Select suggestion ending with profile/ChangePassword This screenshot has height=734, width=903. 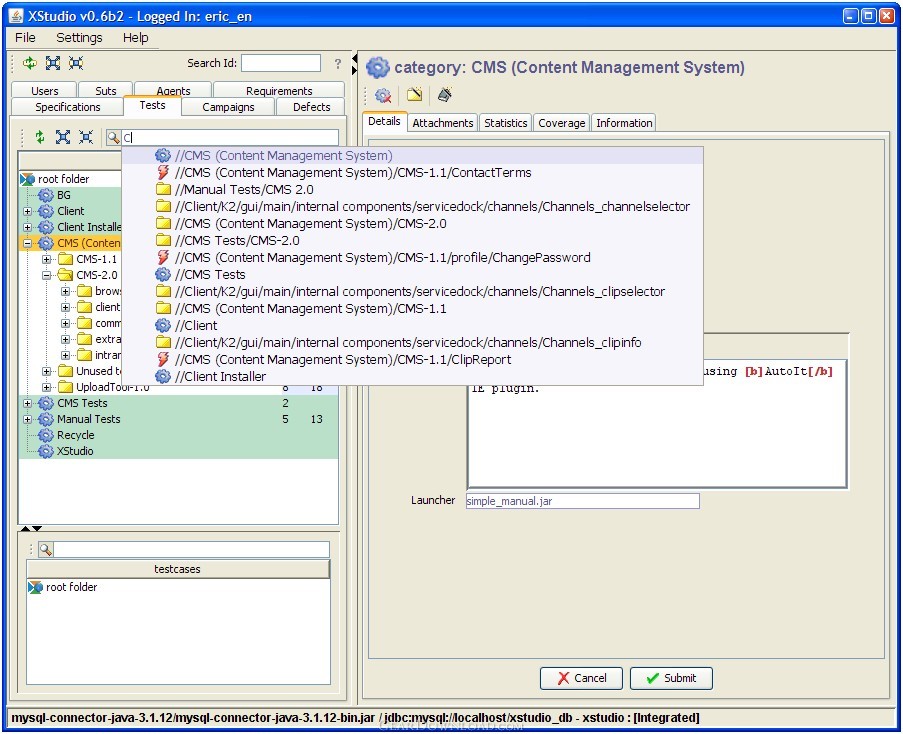[412, 257]
